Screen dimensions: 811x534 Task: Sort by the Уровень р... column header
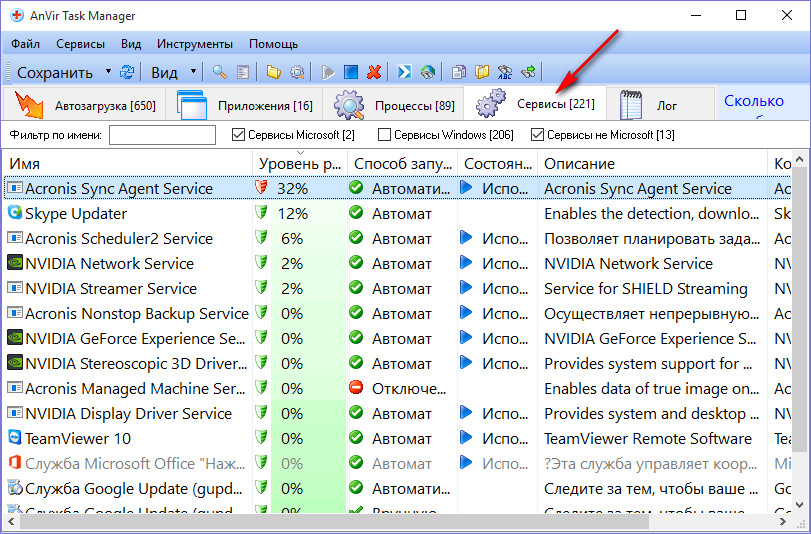300,164
